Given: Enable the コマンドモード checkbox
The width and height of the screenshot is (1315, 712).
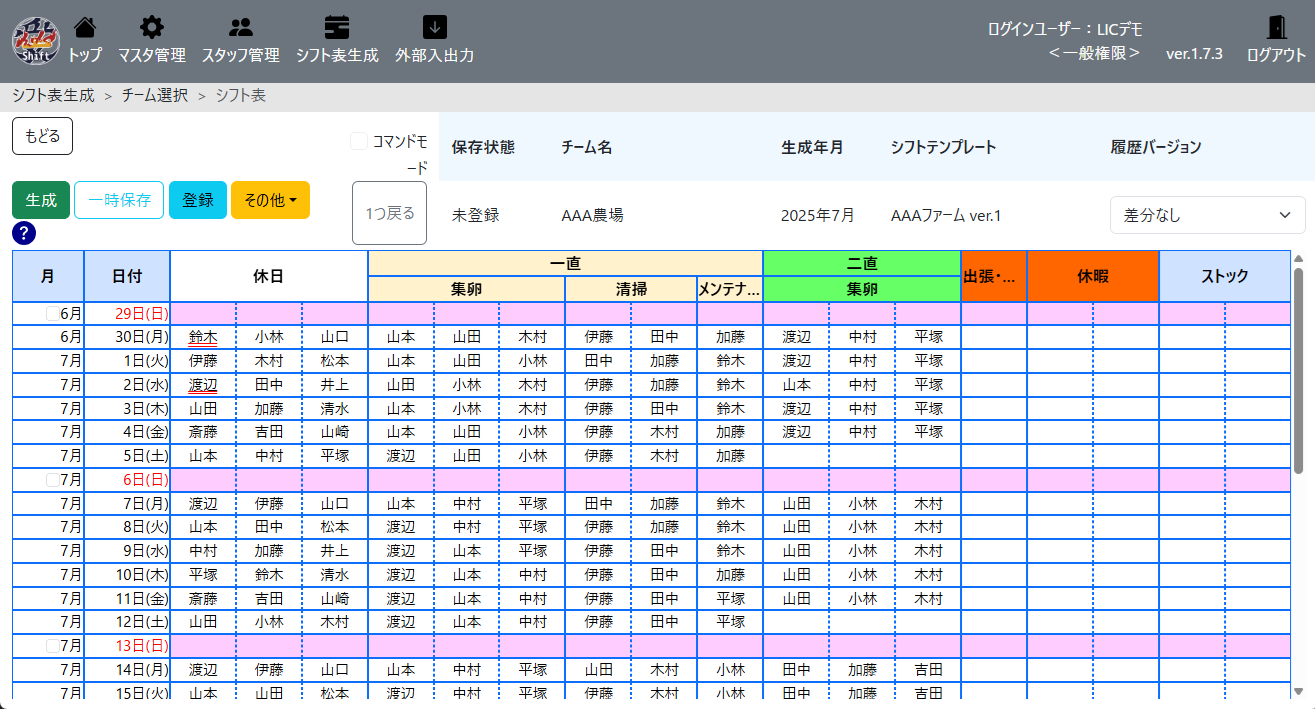Looking at the screenshot, I should (x=359, y=141).
